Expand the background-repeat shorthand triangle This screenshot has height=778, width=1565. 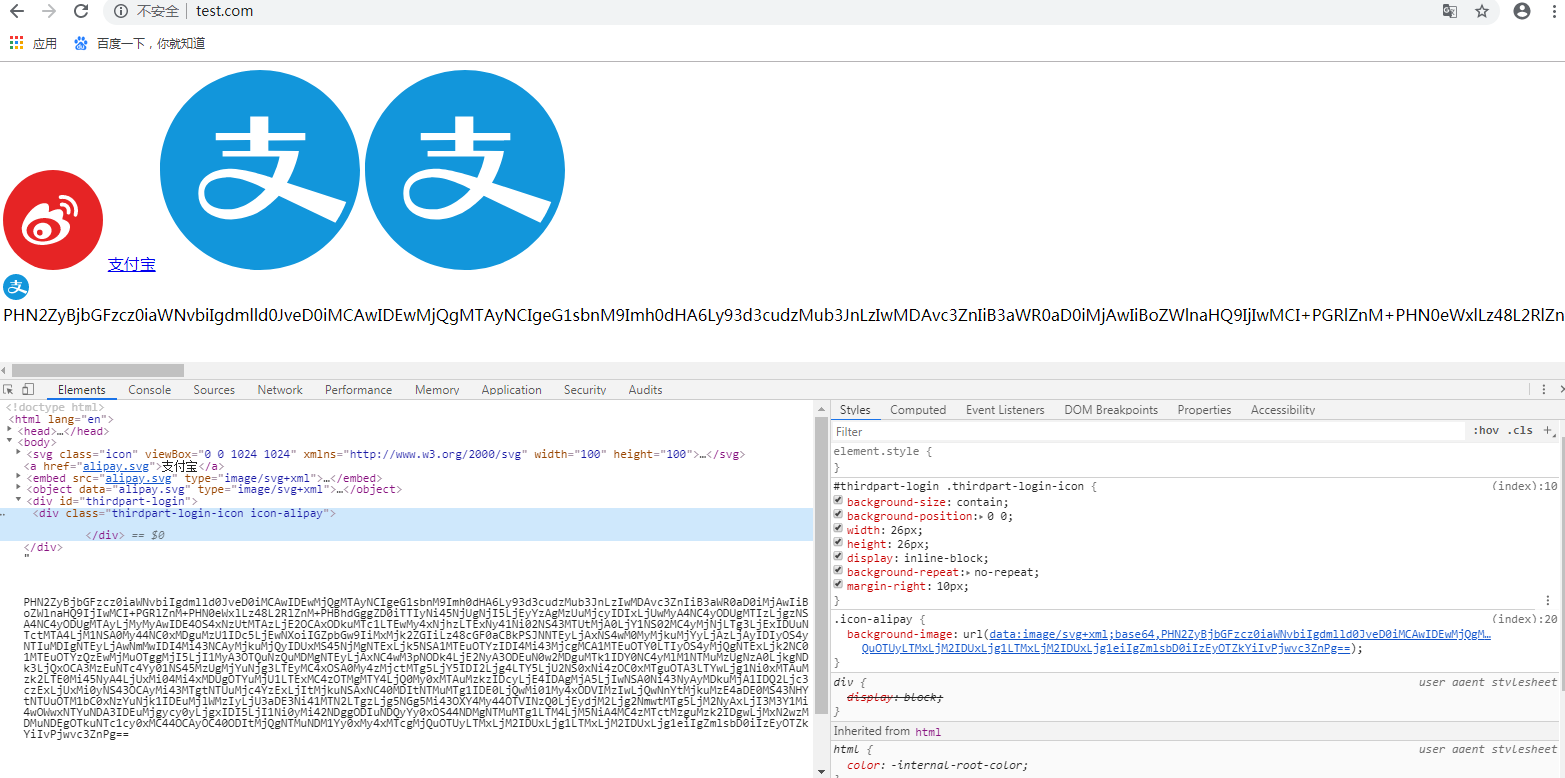click(x=968, y=572)
